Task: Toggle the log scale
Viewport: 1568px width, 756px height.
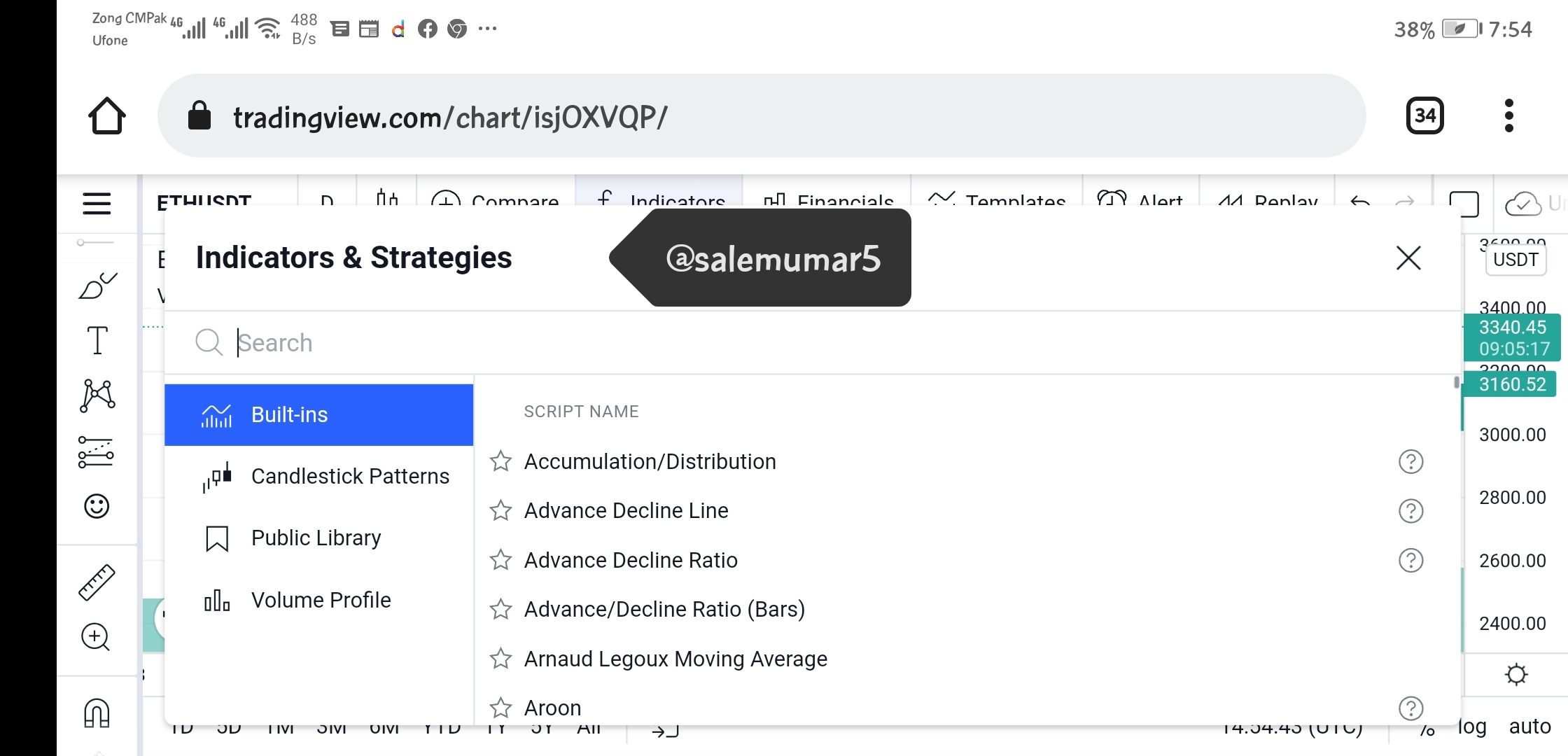Action: pyautogui.click(x=1472, y=727)
